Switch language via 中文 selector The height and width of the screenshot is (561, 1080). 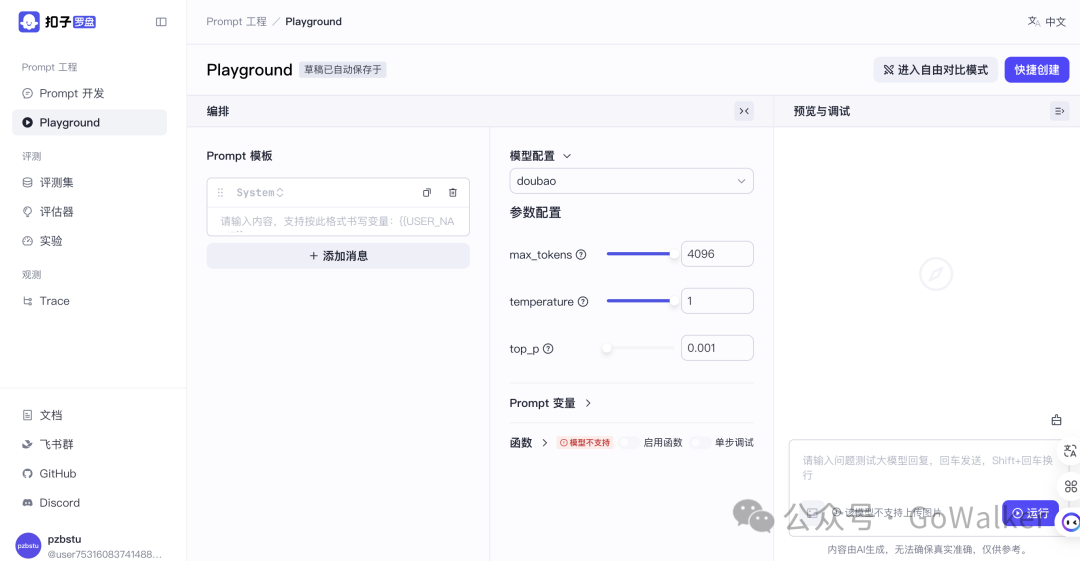pyautogui.click(x=1047, y=22)
